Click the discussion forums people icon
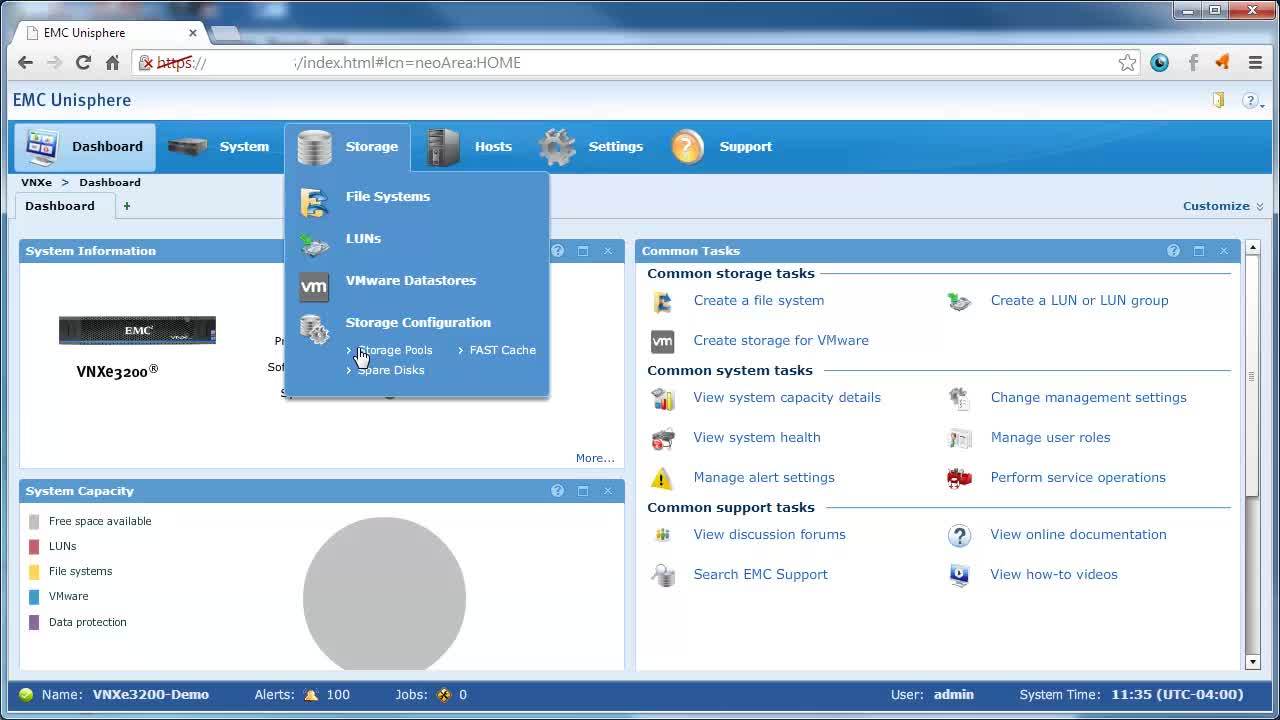The height and width of the screenshot is (720, 1280). click(662, 535)
